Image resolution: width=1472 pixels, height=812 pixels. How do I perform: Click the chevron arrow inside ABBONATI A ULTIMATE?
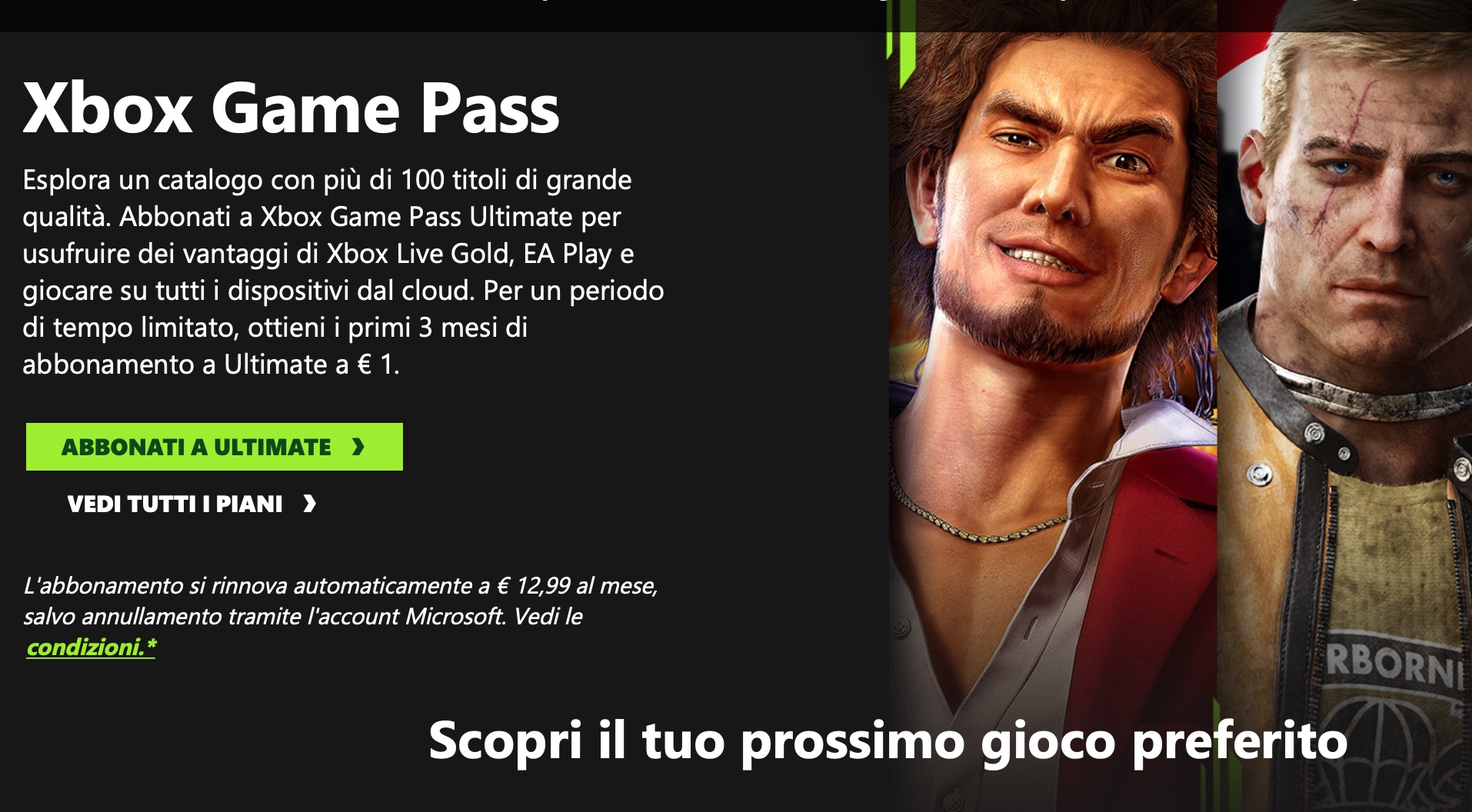pyautogui.click(x=358, y=447)
